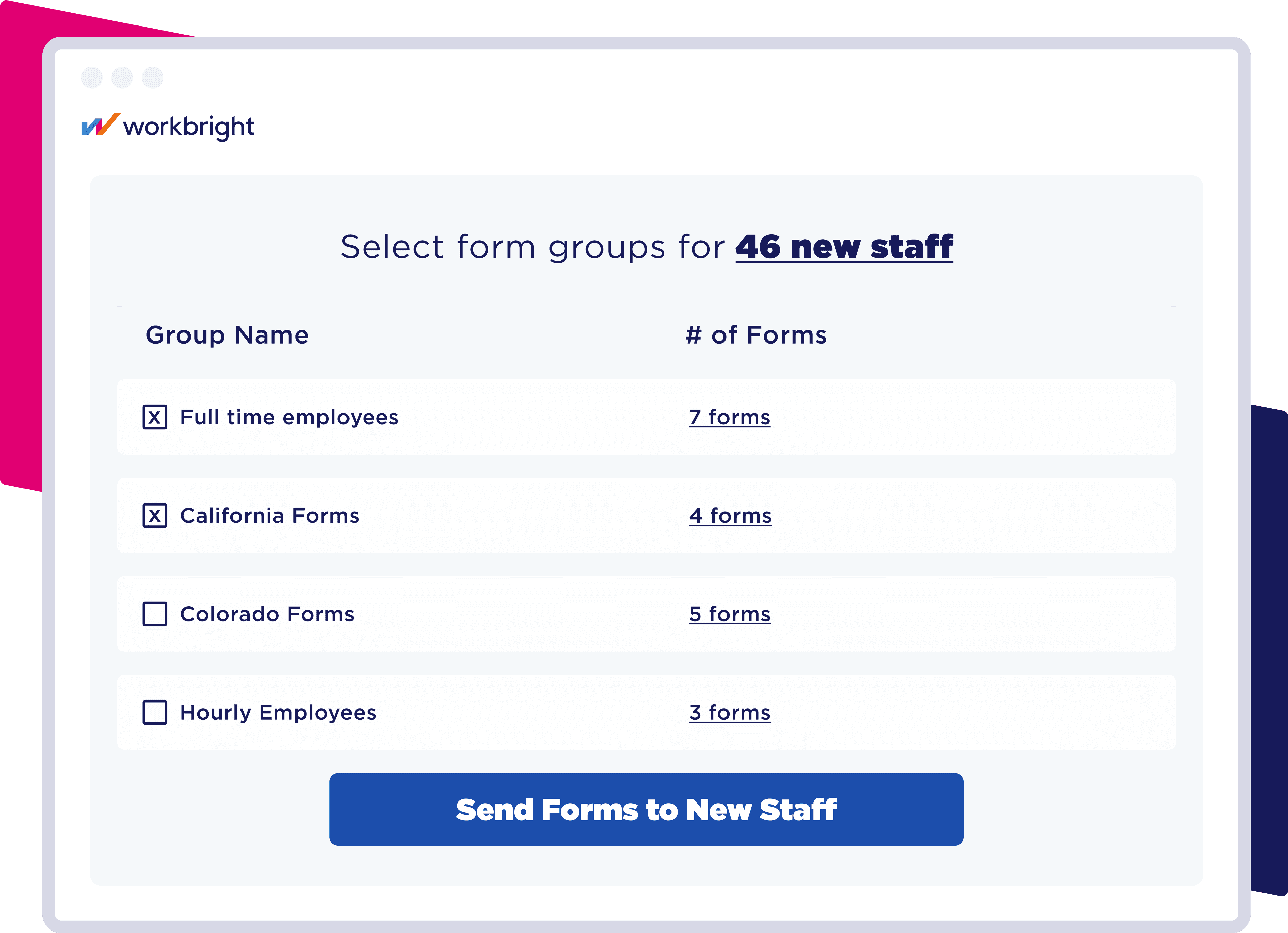Screen dimensions: 1288x933
Task: Click the first window control dot
Action: click(x=92, y=77)
